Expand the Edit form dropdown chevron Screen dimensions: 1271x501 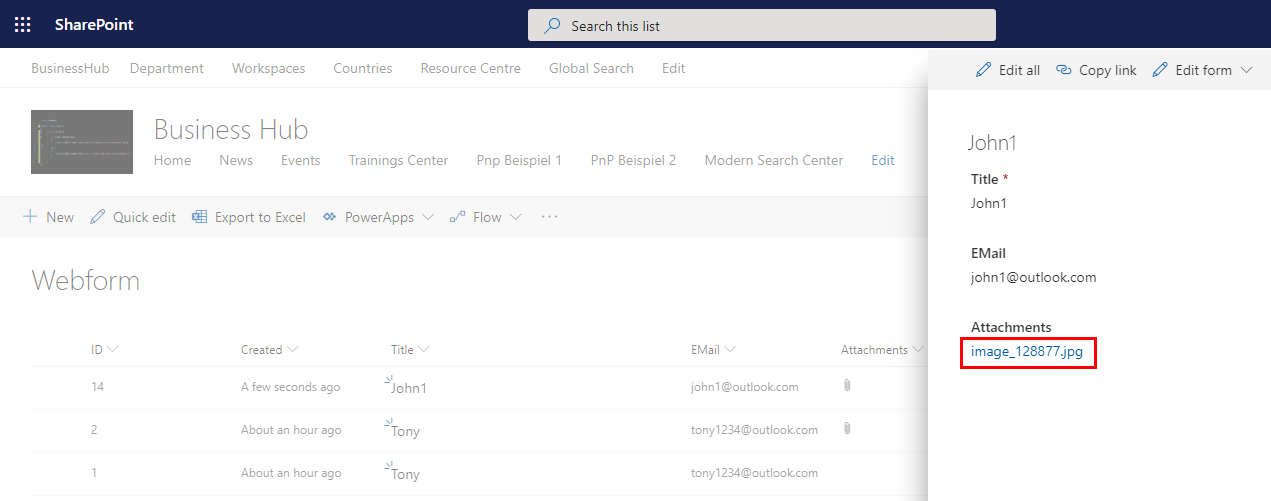pos(1246,70)
